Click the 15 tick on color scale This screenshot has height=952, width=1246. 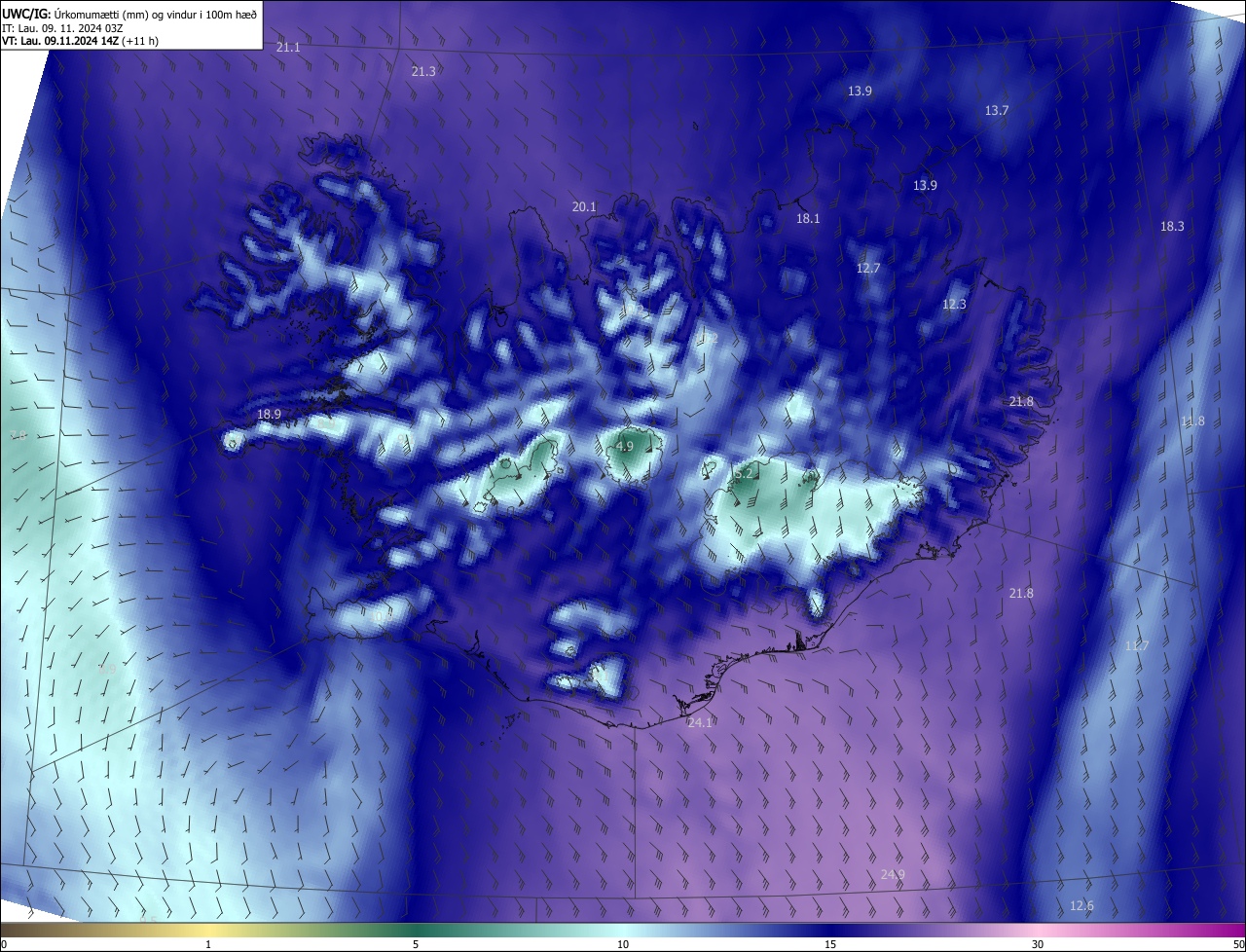click(x=830, y=944)
